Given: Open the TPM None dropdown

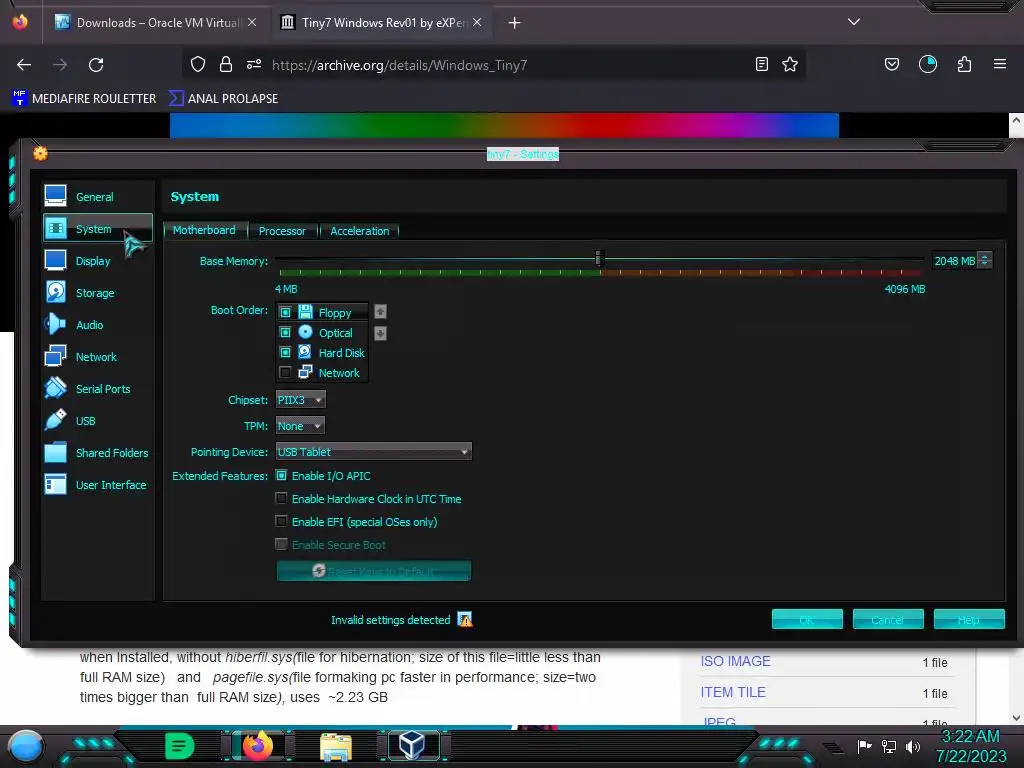Looking at the screenshot, I should [x=300, y=426].
